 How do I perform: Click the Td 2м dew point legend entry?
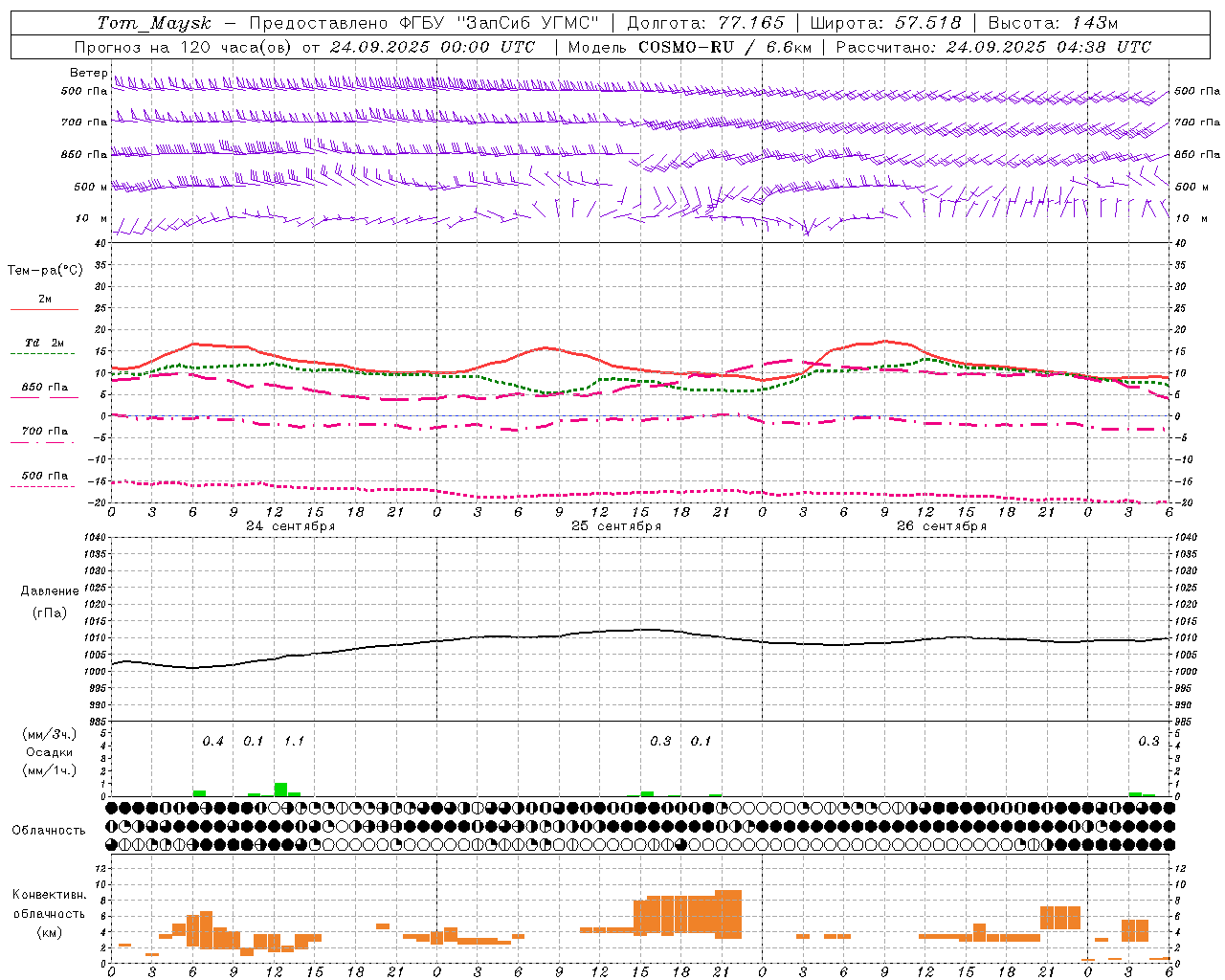coord(44,343)
